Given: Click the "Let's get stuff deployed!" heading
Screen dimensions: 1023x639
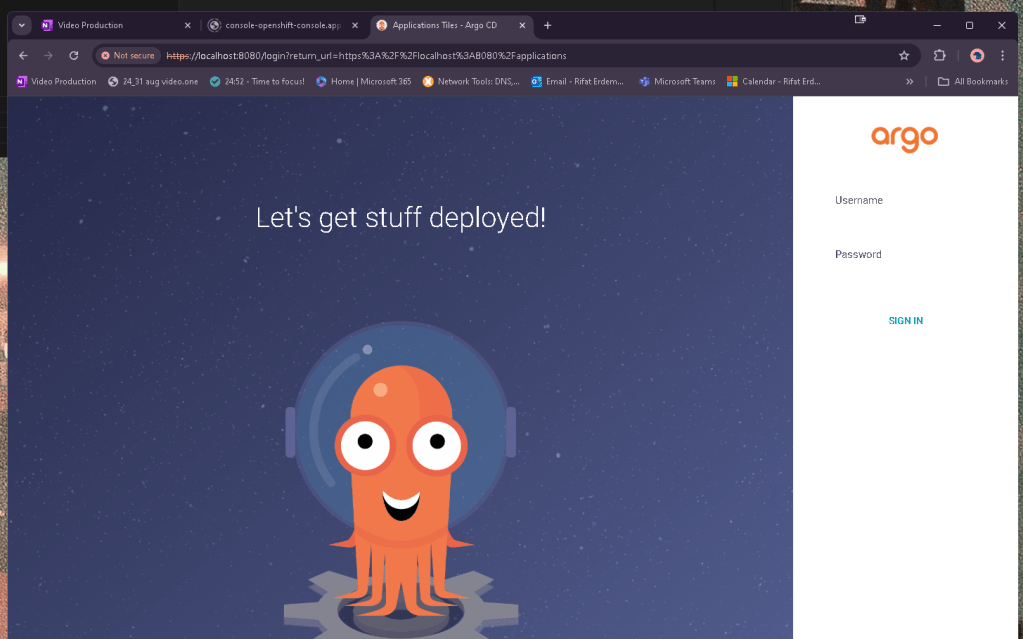Looking at the screenshot, I should pos(401,217).
